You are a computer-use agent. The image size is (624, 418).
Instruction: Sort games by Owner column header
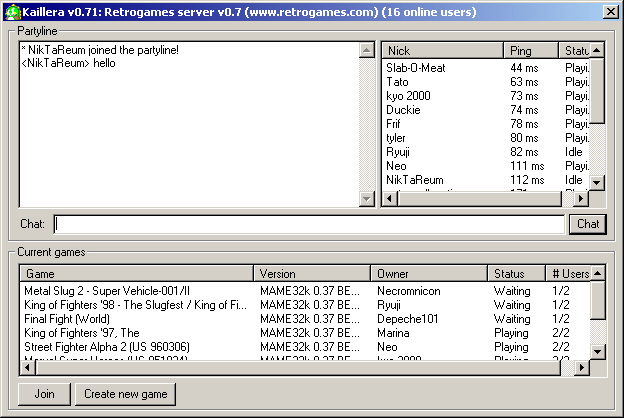[429, 274]
